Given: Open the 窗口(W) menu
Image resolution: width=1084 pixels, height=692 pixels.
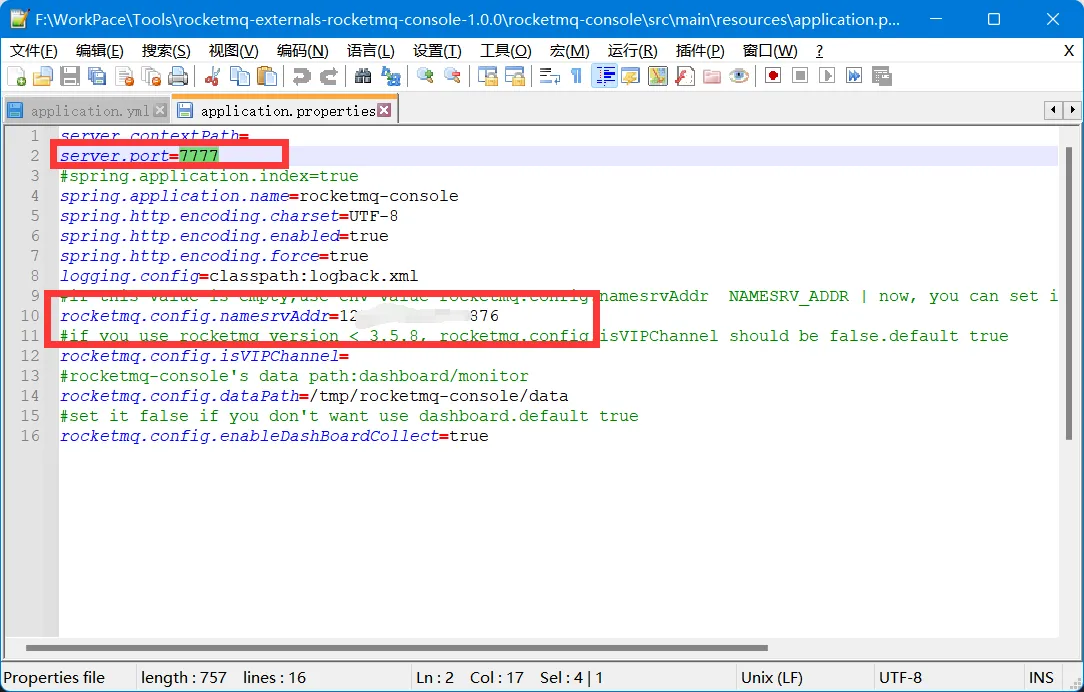Looking at the screenshot, I should pos(769,51).
